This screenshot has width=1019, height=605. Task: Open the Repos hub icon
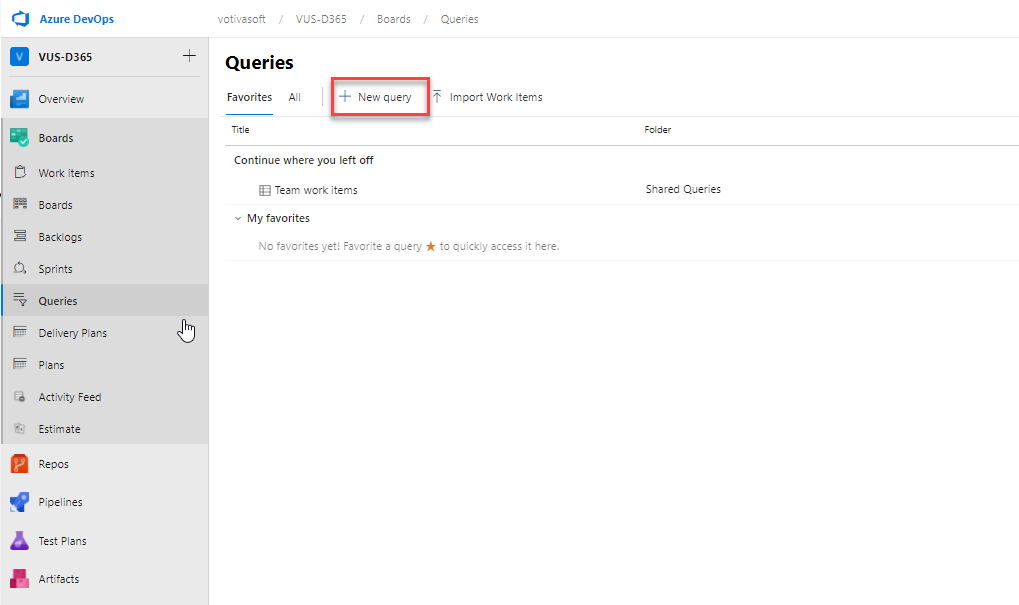point(19,464)
